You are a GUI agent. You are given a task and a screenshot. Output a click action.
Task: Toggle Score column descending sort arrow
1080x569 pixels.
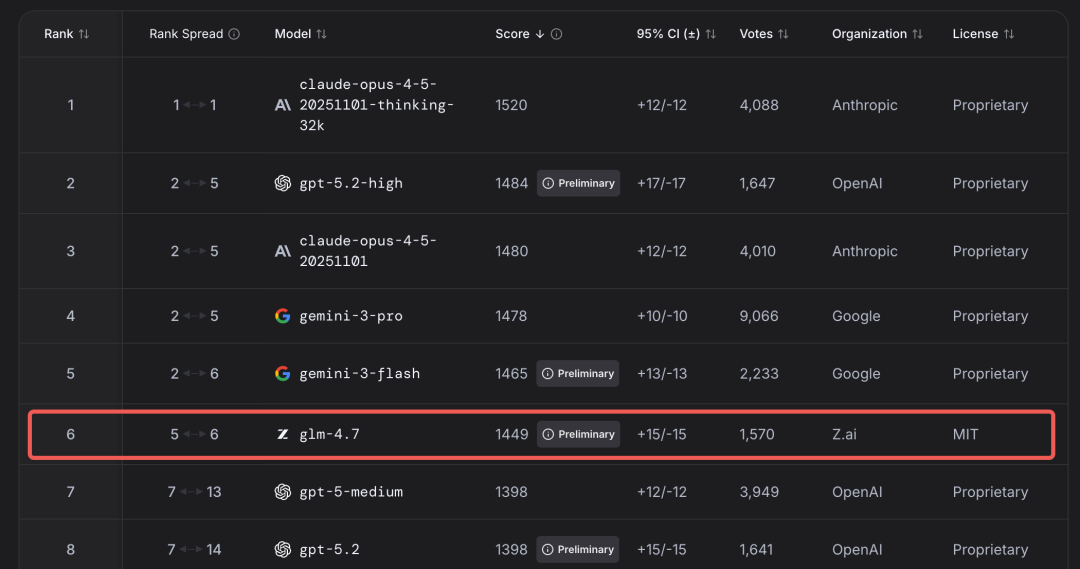(x=540, y=34)
